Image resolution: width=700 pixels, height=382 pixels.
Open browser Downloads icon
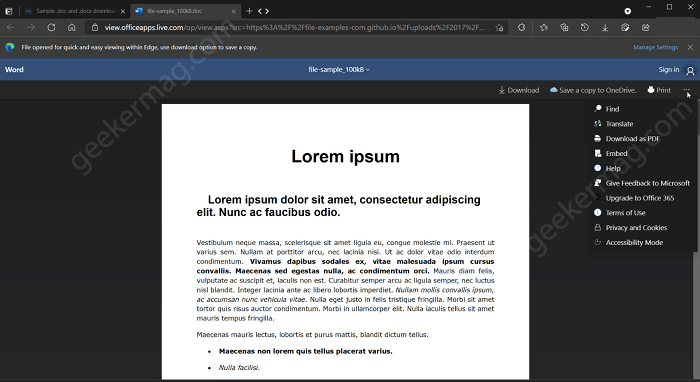click(605, 28)
